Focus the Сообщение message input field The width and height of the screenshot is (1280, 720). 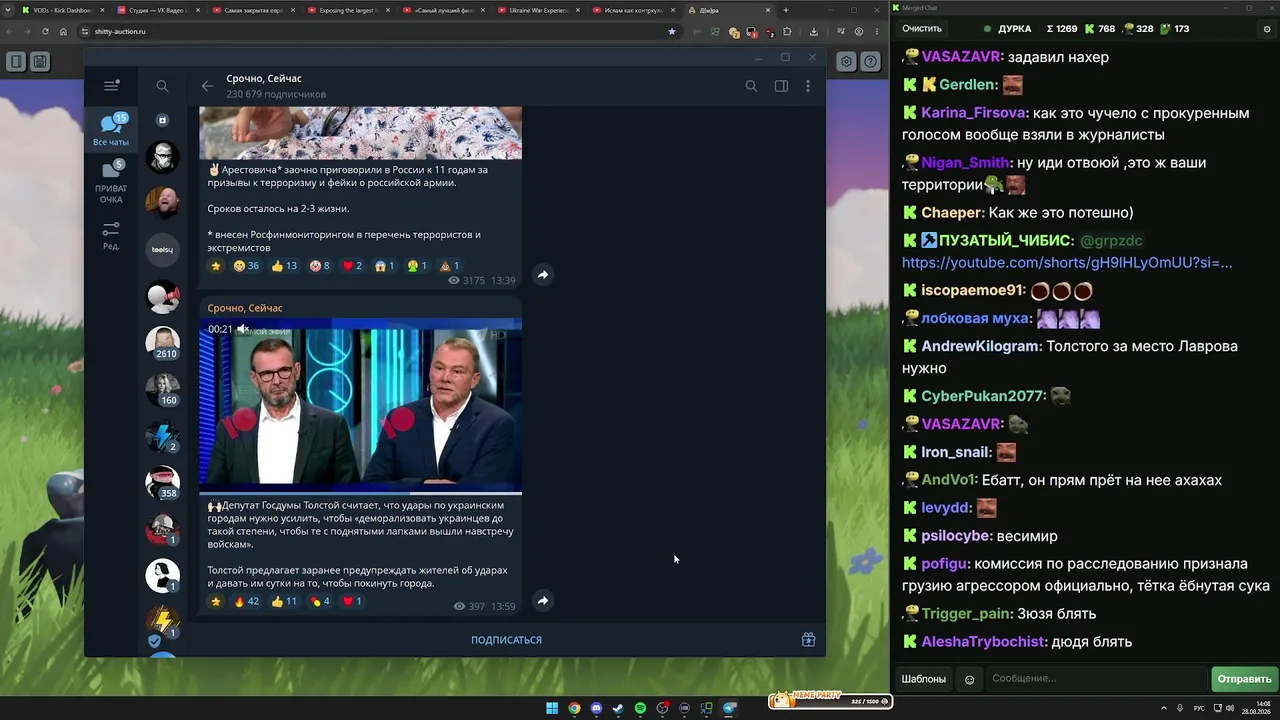tap(1096, 679)
